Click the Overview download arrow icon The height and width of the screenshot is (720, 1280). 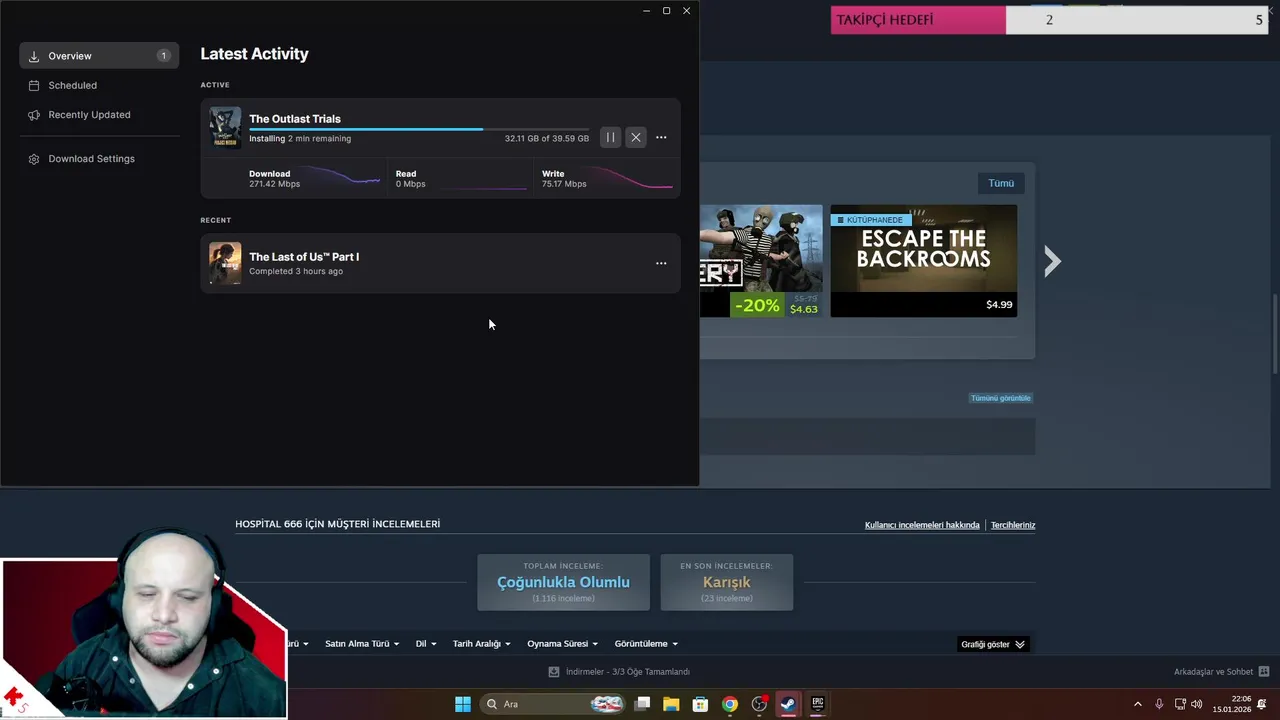[34, 56]
